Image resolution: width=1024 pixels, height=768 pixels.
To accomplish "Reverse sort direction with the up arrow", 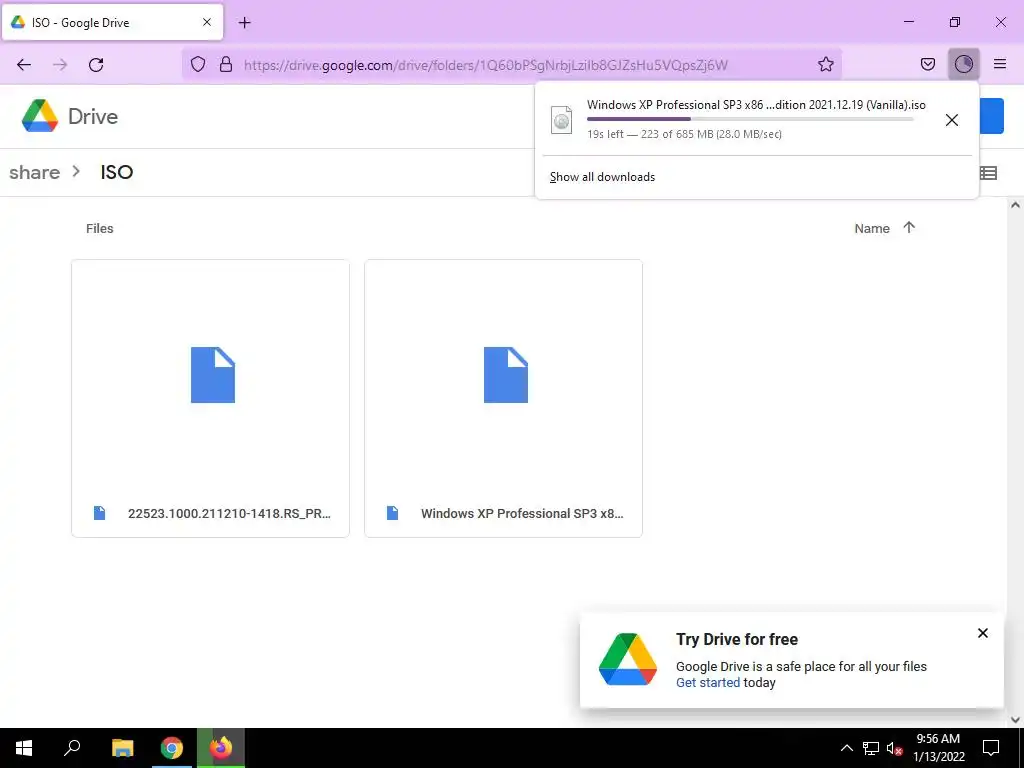I will [909, 227].
